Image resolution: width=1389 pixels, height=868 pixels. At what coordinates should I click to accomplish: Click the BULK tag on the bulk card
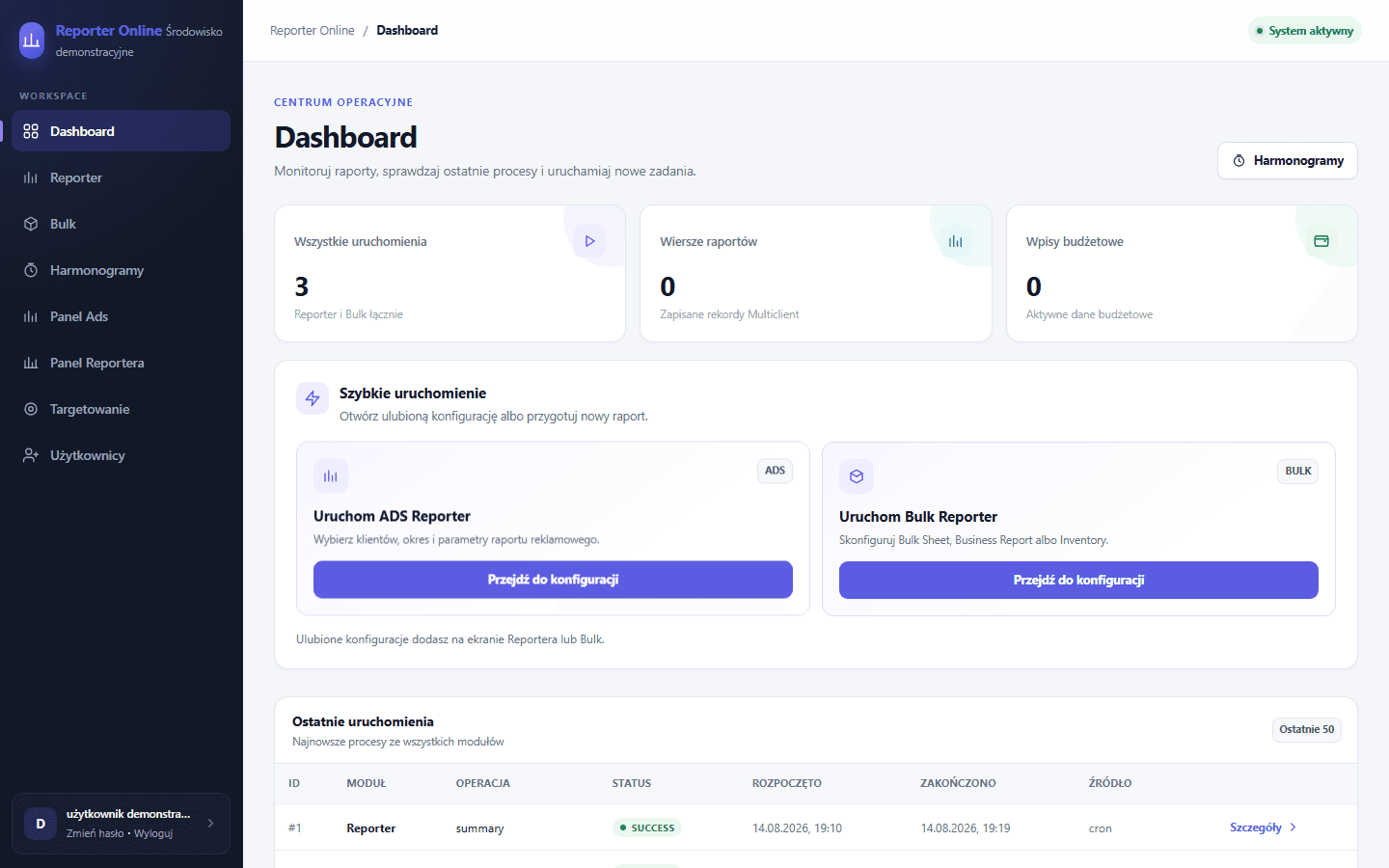coord(1298,472)
